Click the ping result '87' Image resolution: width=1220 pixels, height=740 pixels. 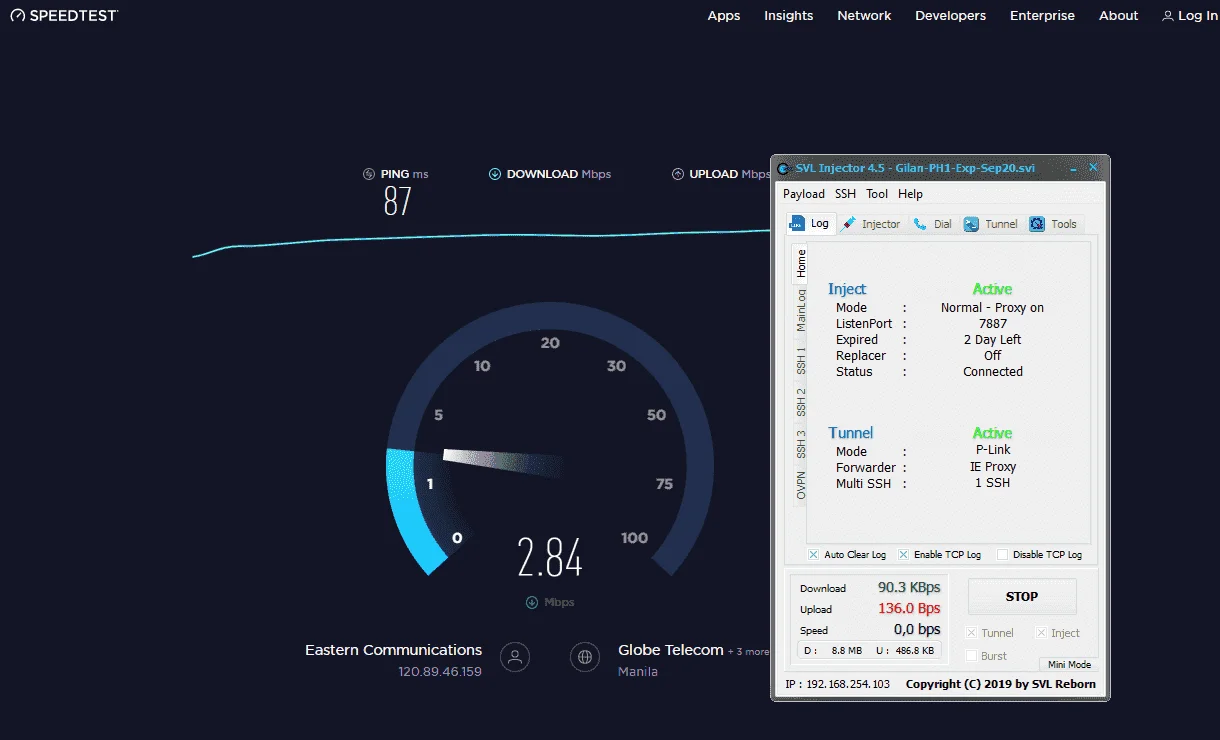(398, 202)
